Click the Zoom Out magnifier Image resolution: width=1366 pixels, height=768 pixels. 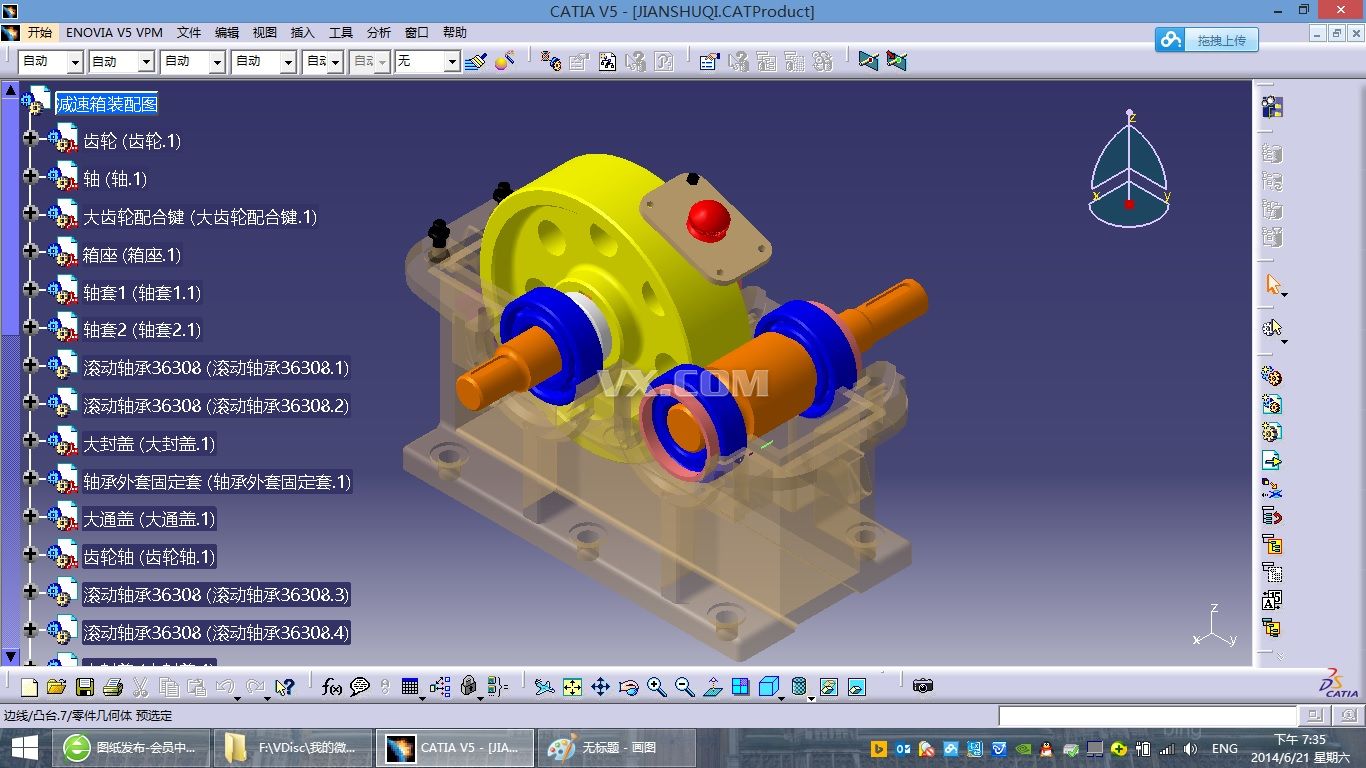[684, 687]
